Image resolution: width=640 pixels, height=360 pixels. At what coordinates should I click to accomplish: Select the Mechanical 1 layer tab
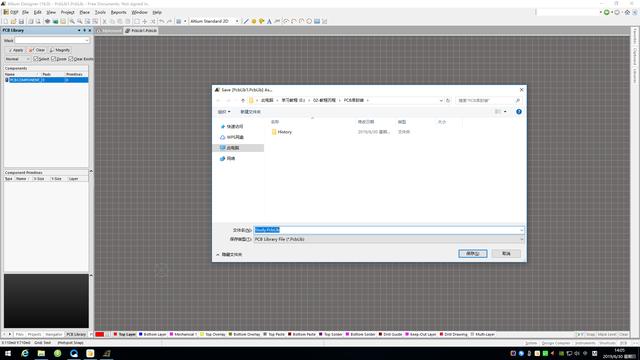pyautogui.click(x=183, y=334)
